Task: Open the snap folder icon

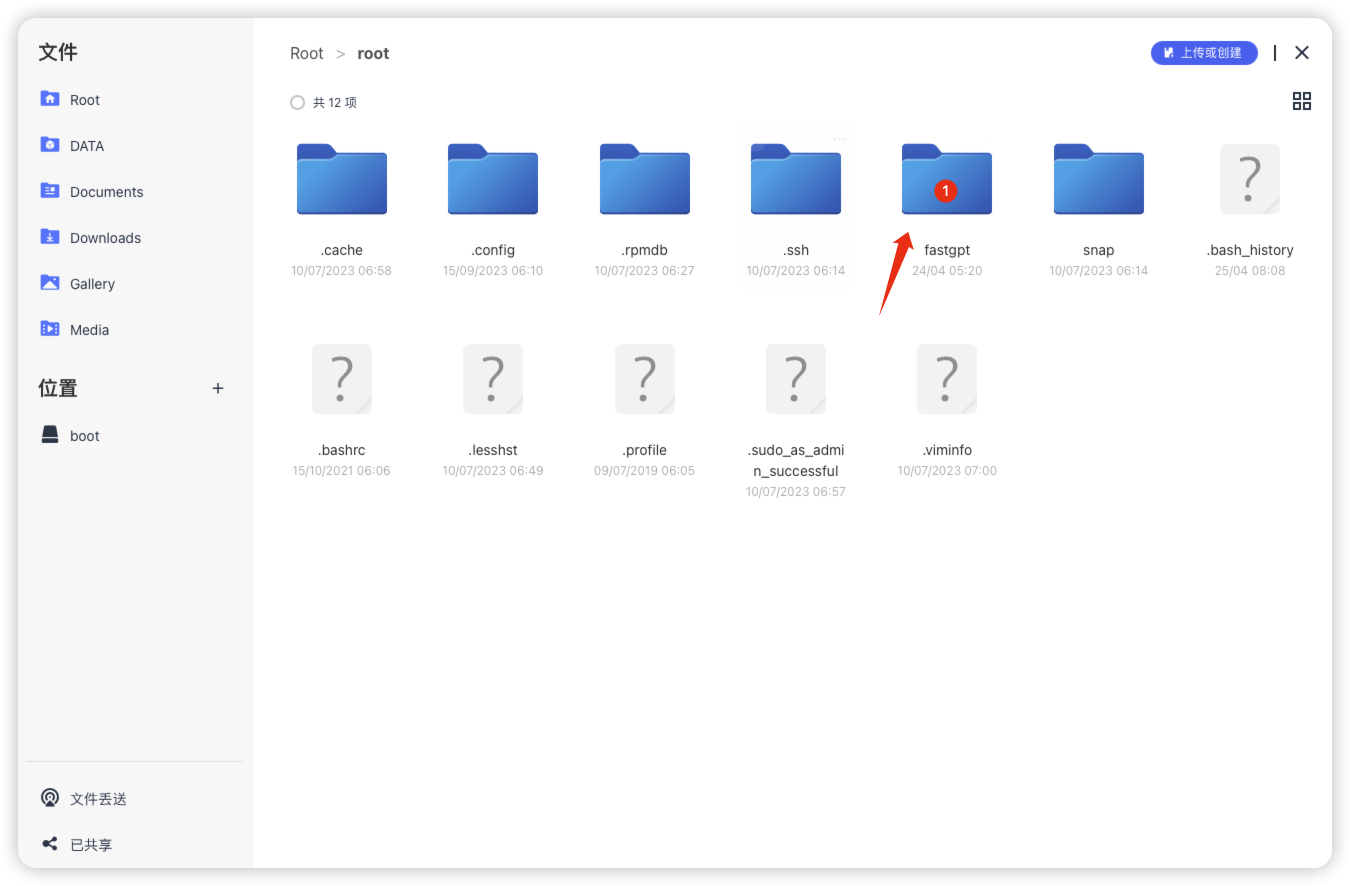Action: click(1099, 179)
